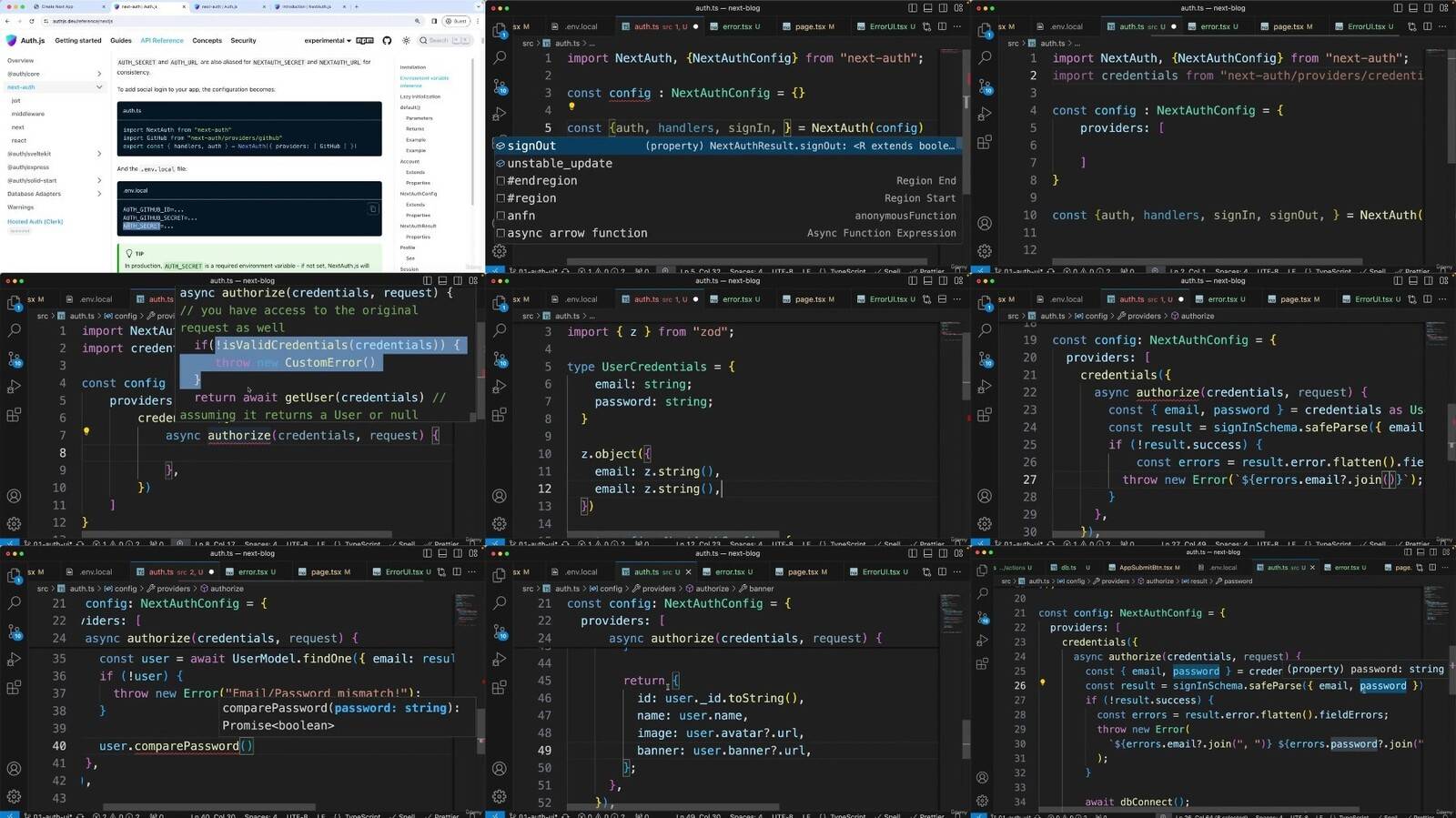Select unstable_update in the autocomplete list

(728, 164)
